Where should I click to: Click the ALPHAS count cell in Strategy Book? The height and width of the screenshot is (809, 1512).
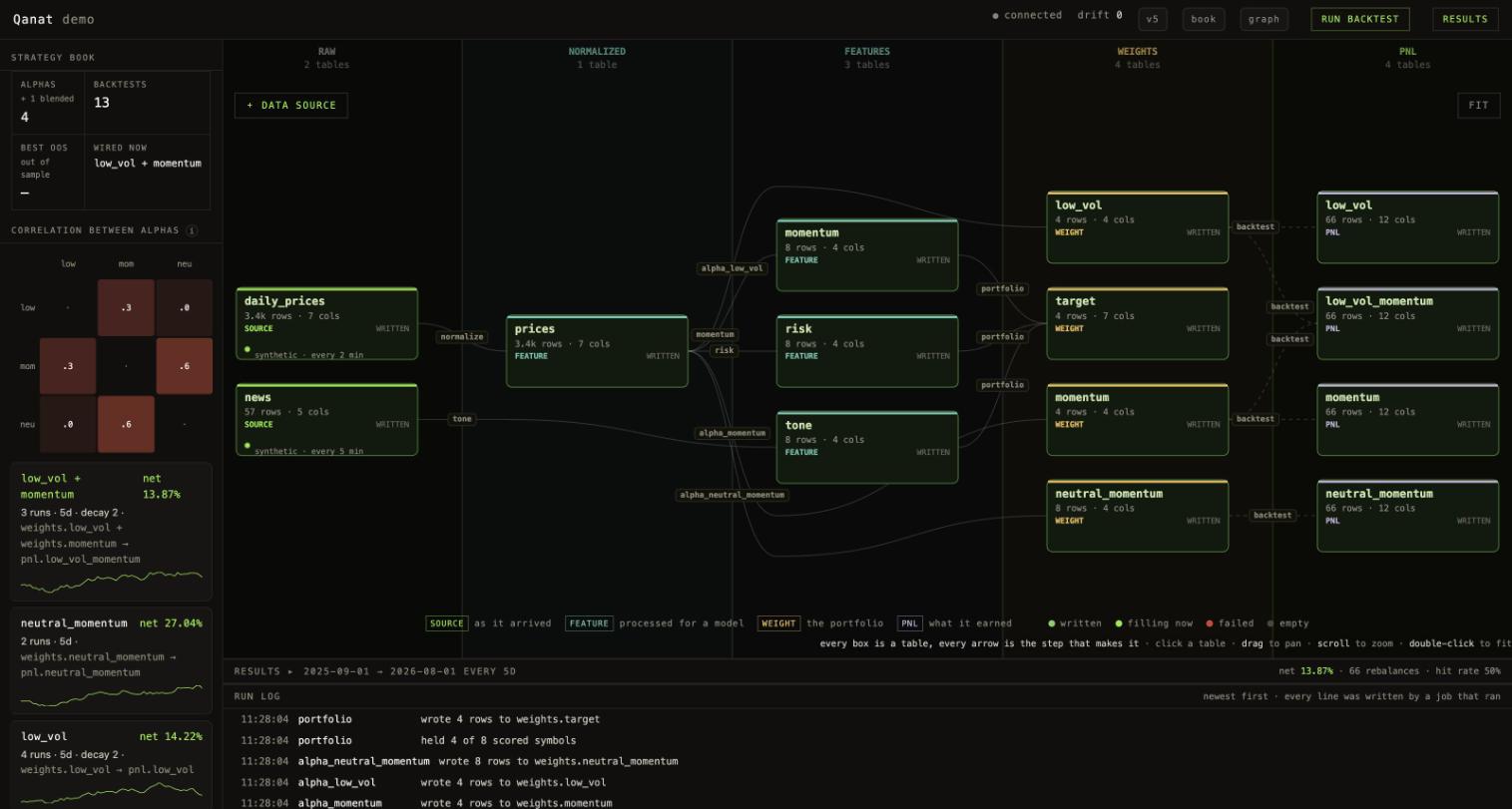(x=47, y=102)
